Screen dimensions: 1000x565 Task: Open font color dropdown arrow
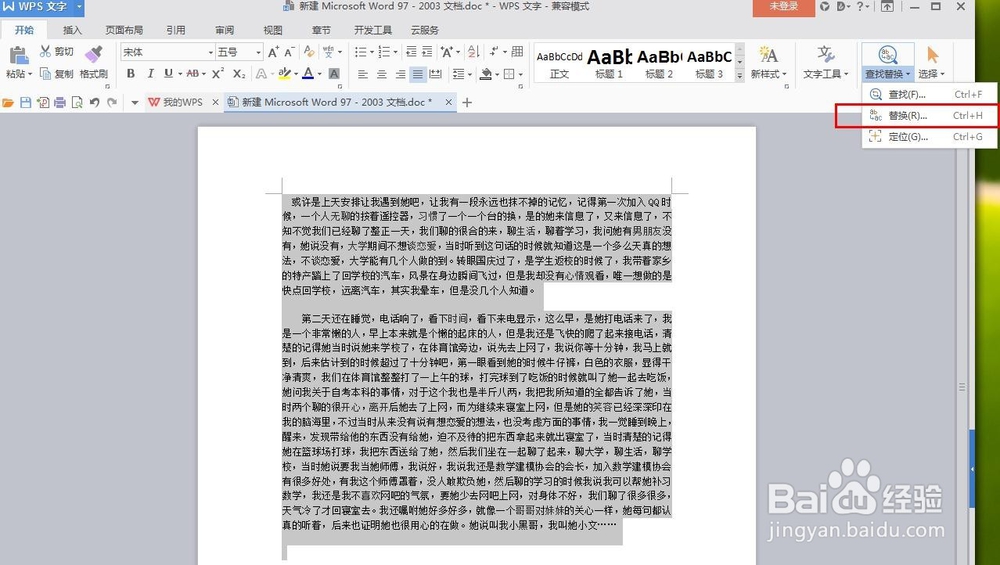click(x=320, y=74)
